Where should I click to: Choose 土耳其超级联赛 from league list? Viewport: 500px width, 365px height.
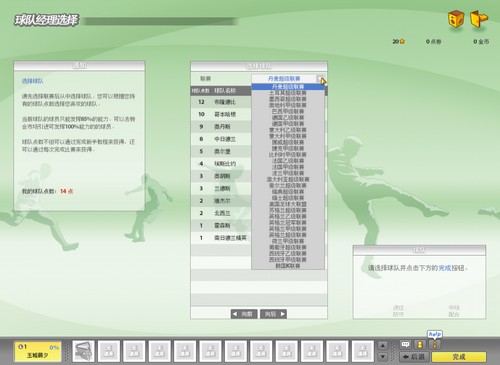tap(288, 93)
